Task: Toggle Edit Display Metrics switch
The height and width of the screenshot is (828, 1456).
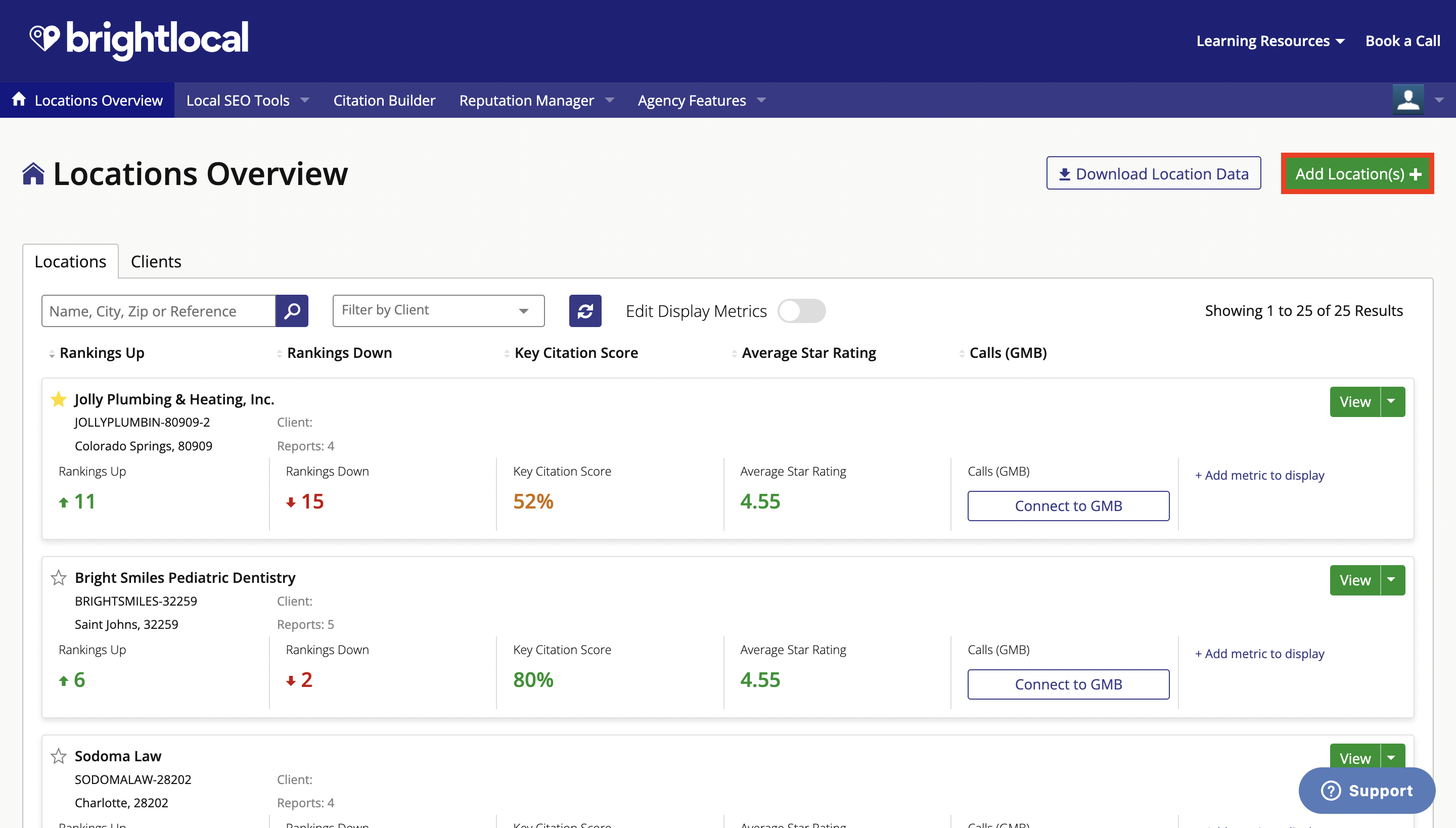Action: (801, 310)
